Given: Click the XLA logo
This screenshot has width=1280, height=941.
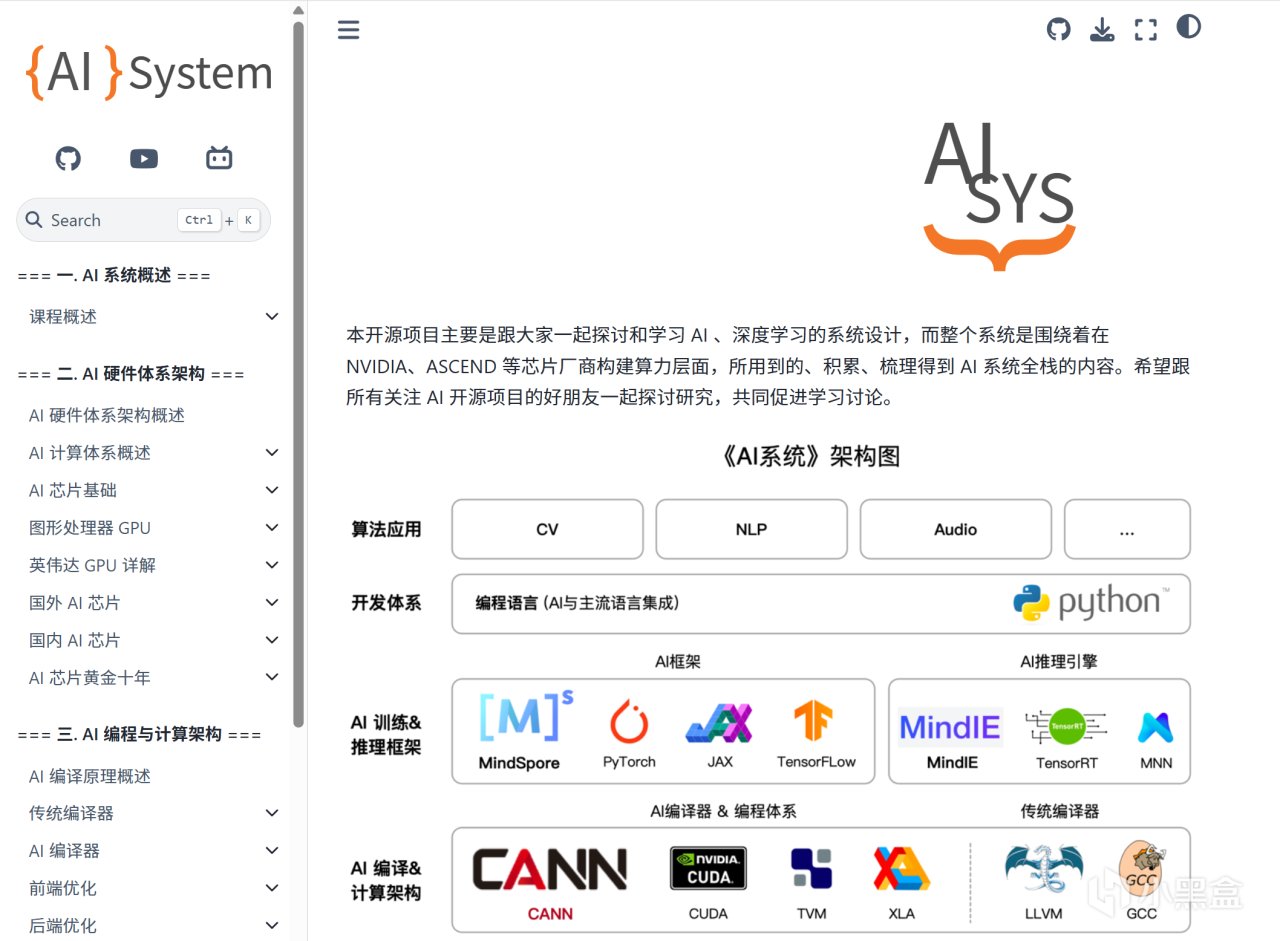Looking at the screenshot, I should (901, 868).
